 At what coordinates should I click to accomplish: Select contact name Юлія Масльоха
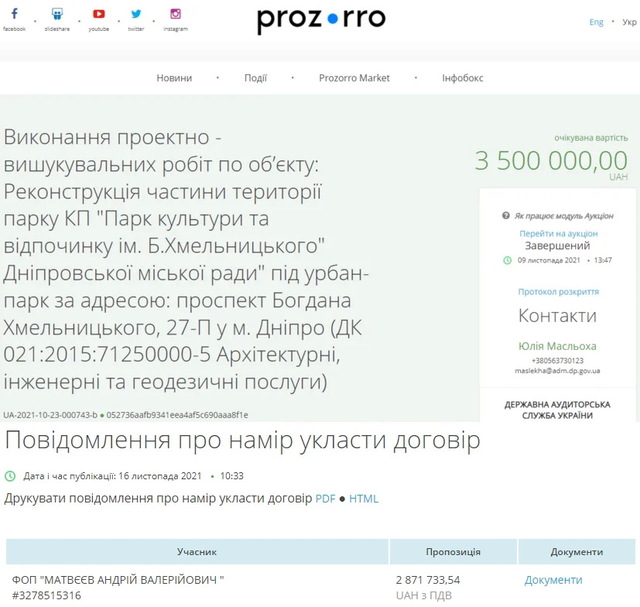pyautogui.click(x=557, y=346)
